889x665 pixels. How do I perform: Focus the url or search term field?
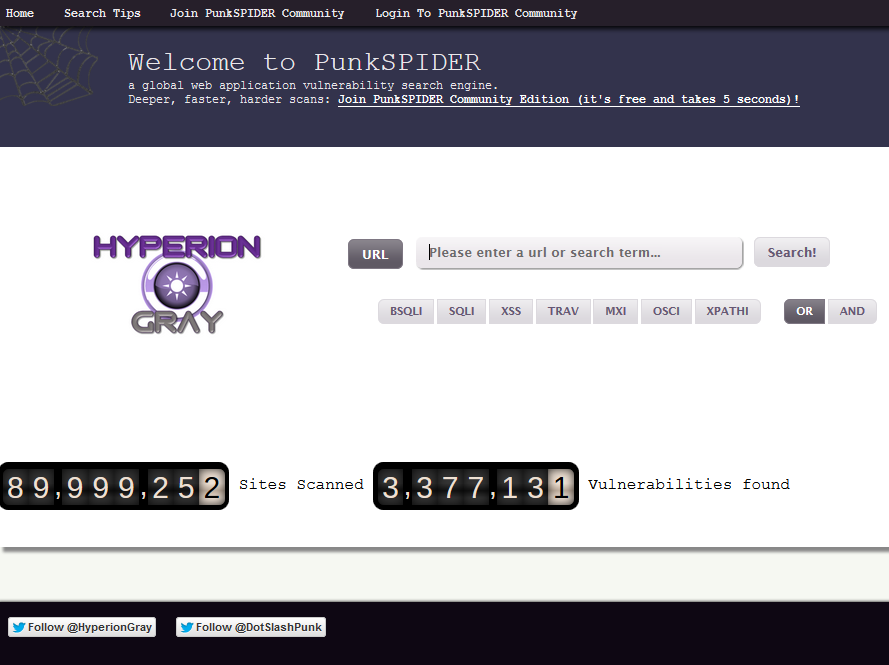coord(579,253)
